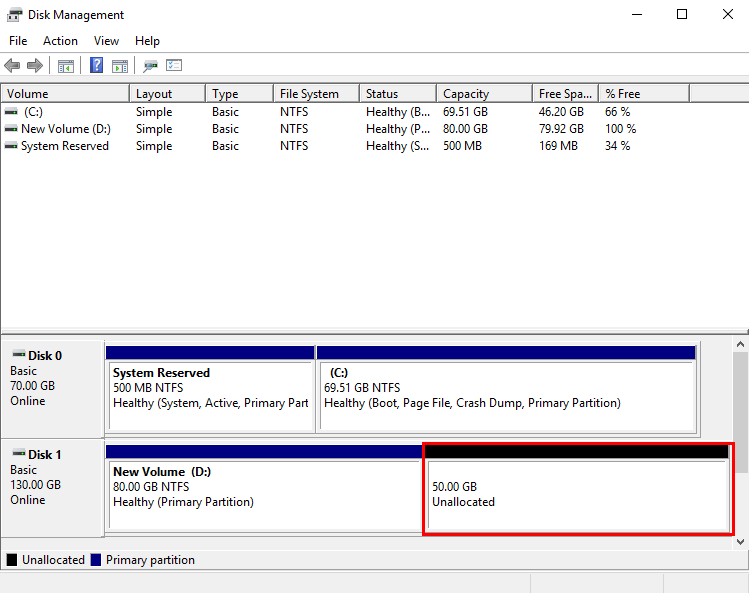This screenshot has width=749, height=593.
Task: Click the 66 % free cell
Action: (x=617, y=112)
